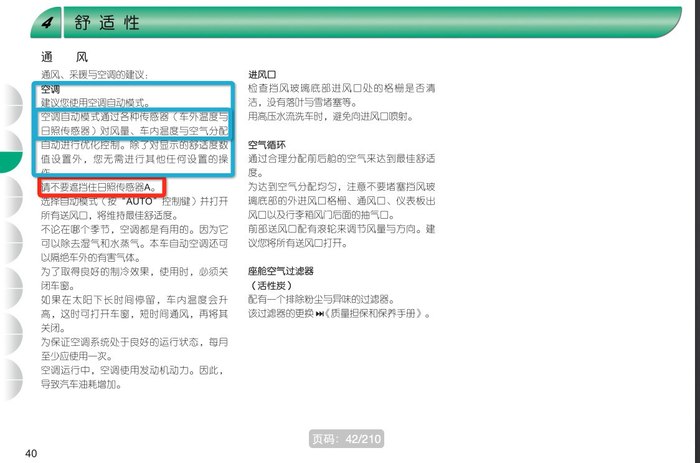Click the 进风口 heading
Image resolution: width=700 pixels, height=463 pixels.
261,74
